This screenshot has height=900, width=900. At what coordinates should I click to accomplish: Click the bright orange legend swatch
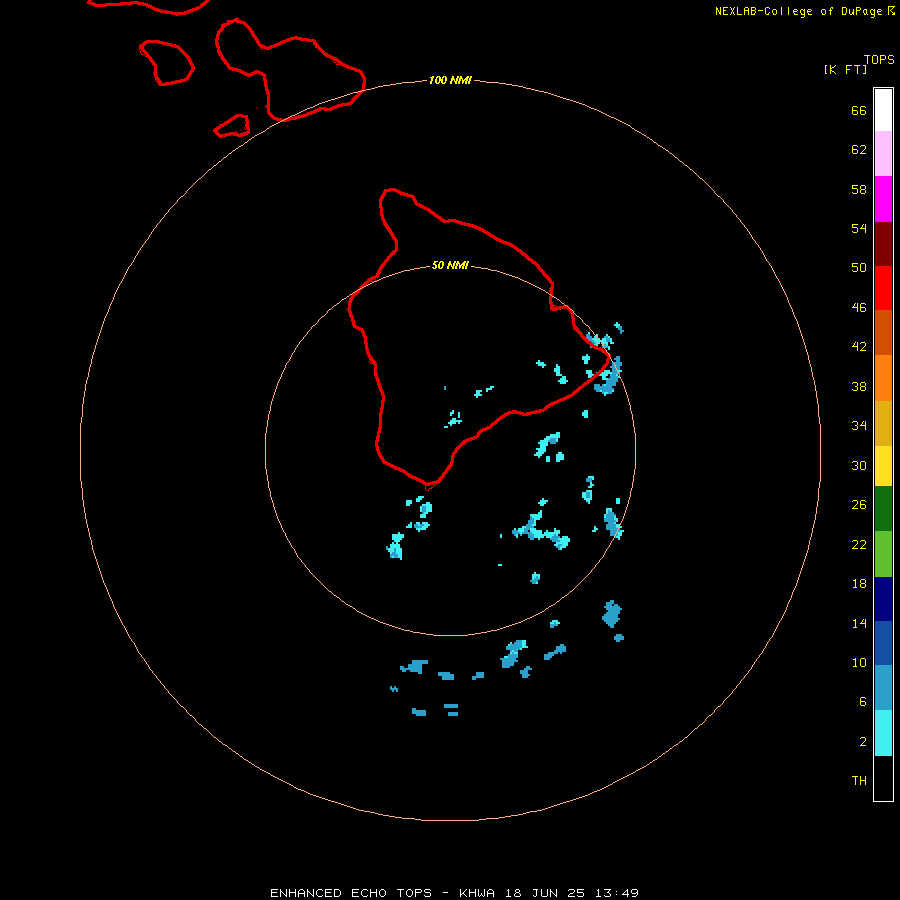point(883,378)
